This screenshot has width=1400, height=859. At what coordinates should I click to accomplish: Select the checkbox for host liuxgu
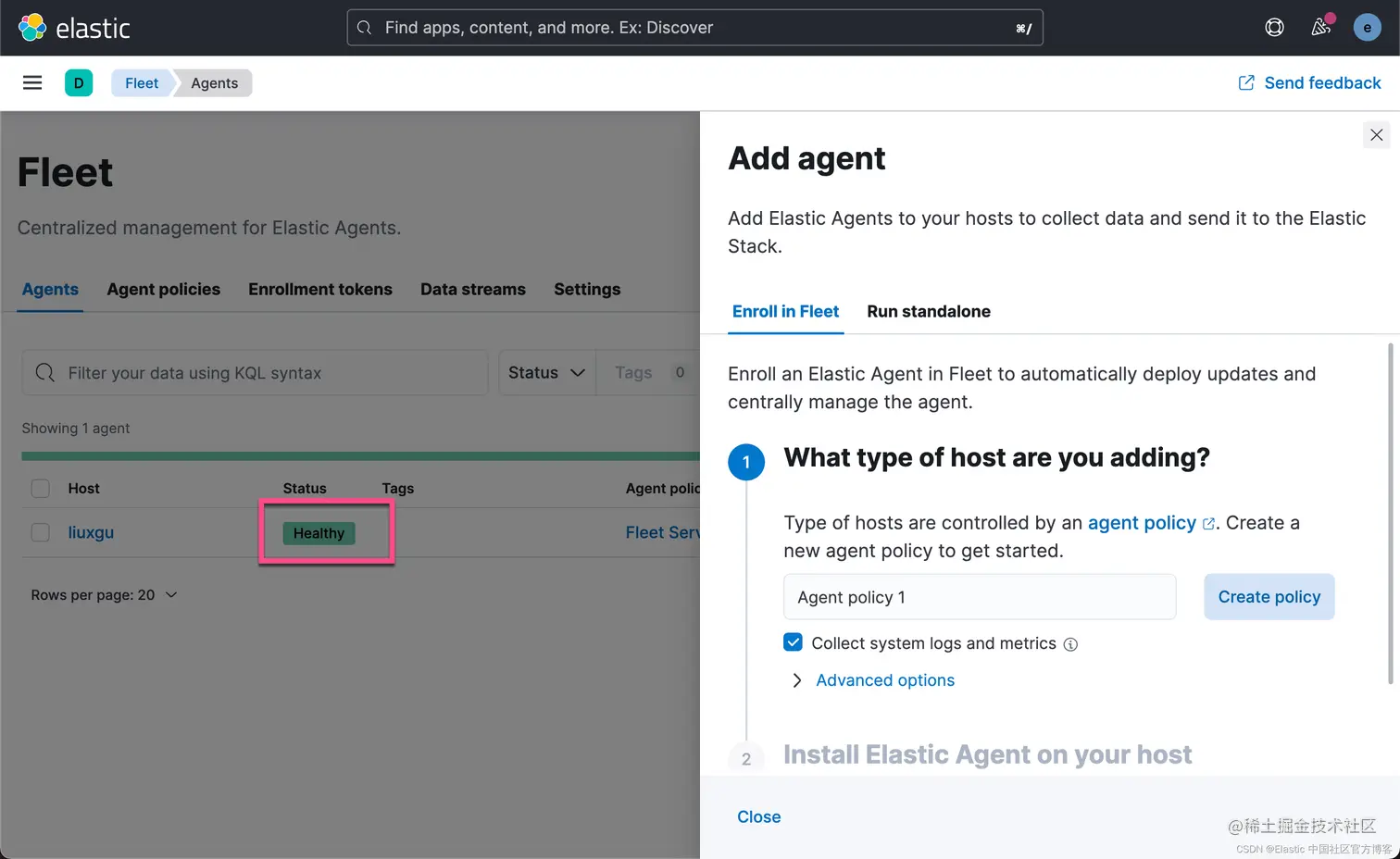pos(40,532)
